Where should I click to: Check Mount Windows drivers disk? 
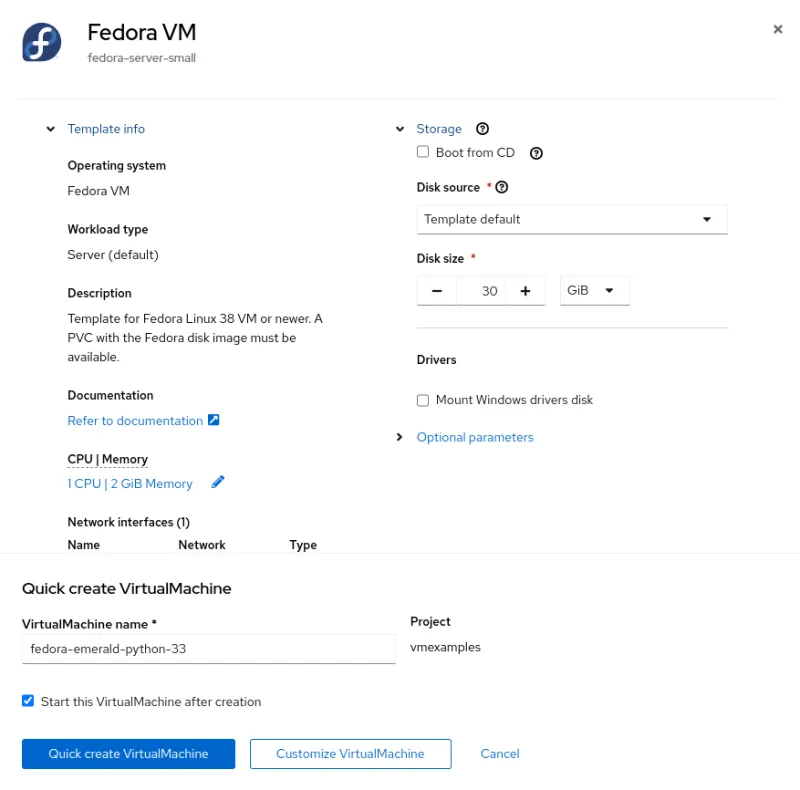tap(423, 399)
